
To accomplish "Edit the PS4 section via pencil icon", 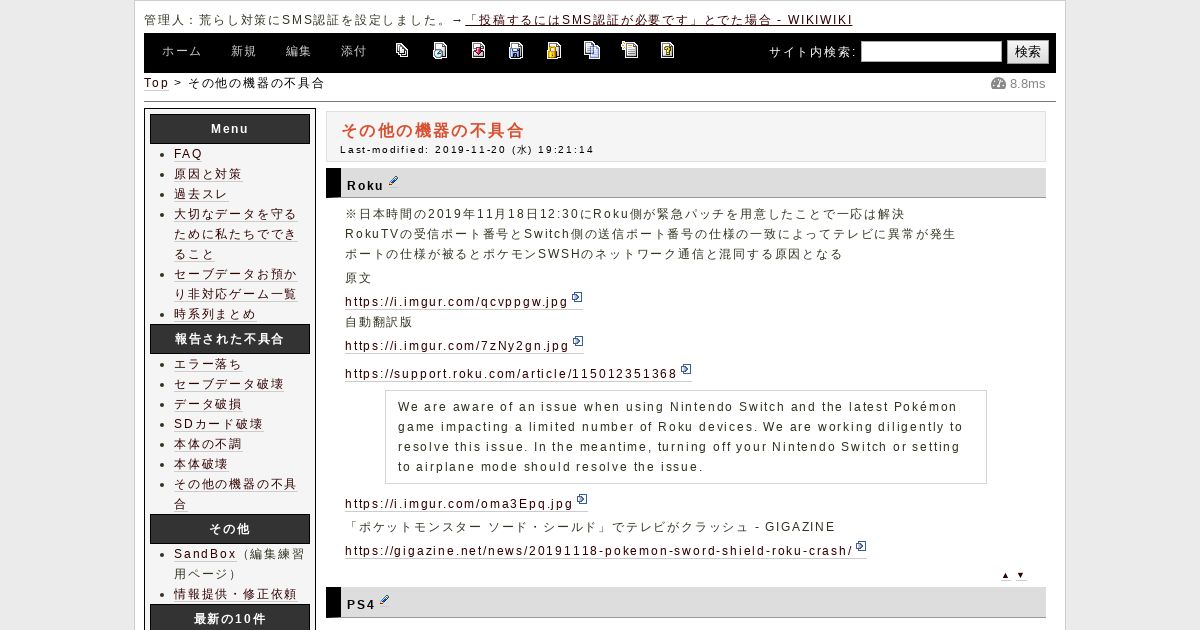I will pyautogui.click(x=385, y=601).
